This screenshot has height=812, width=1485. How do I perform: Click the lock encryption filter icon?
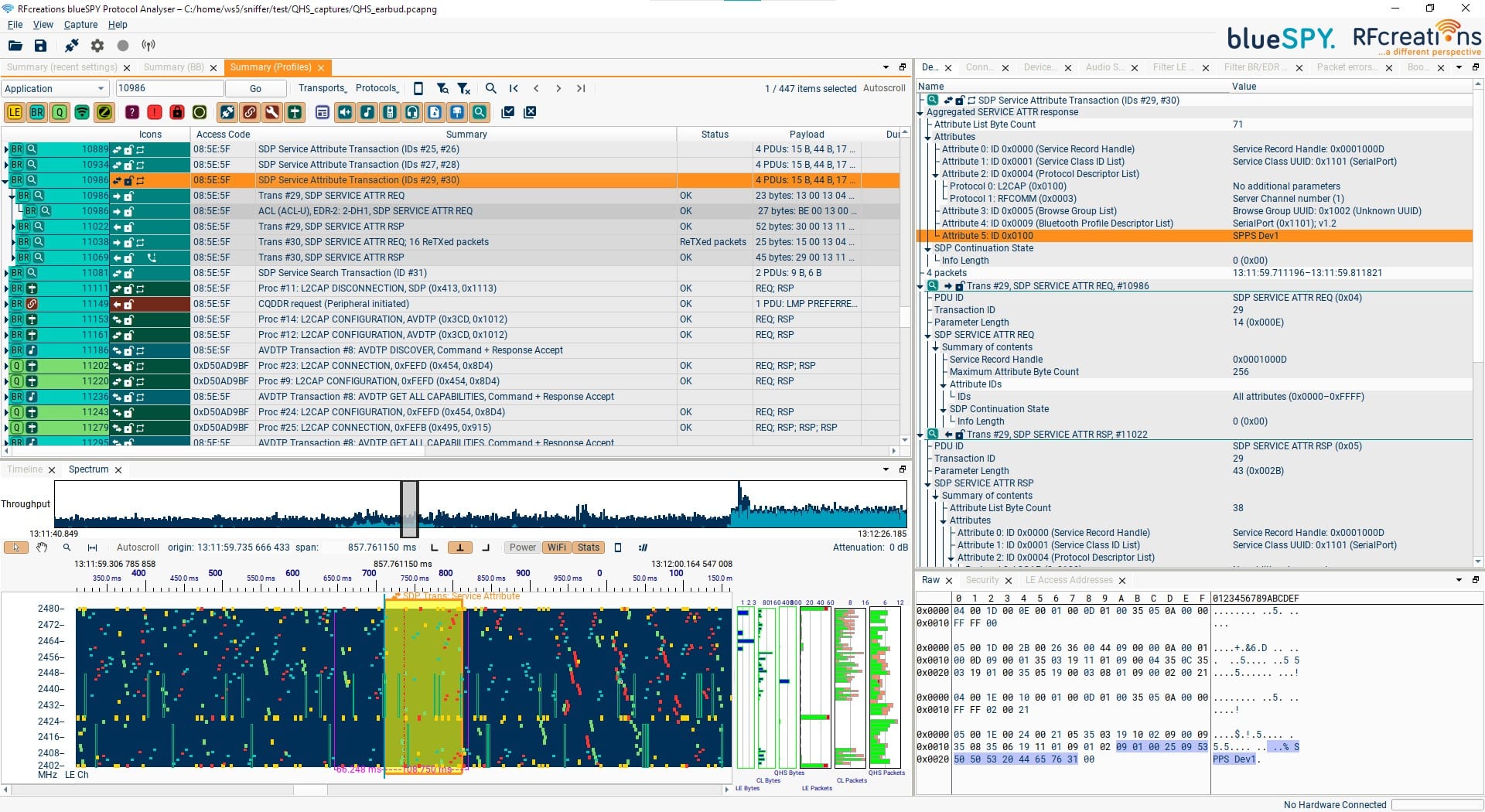(177, 112)
